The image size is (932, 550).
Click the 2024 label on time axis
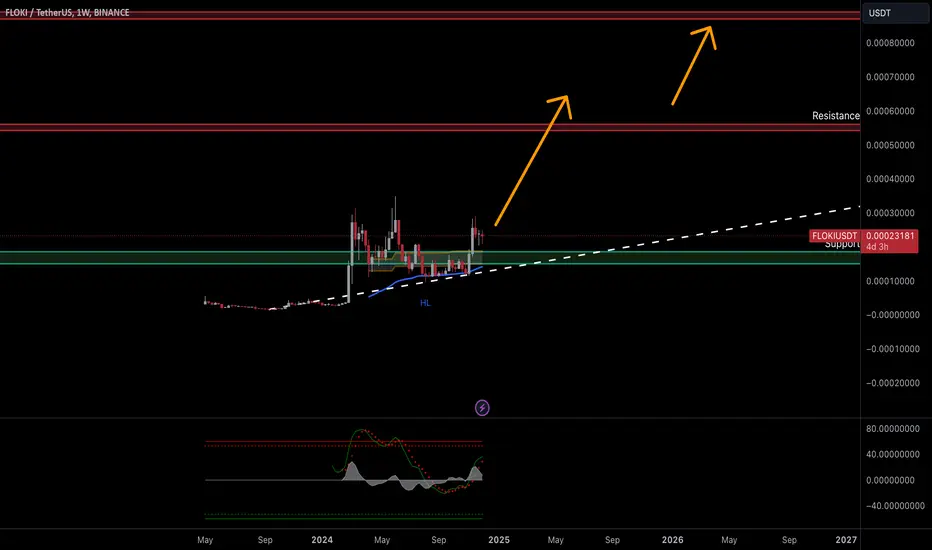pyautogui.click(x=322, y=540)
